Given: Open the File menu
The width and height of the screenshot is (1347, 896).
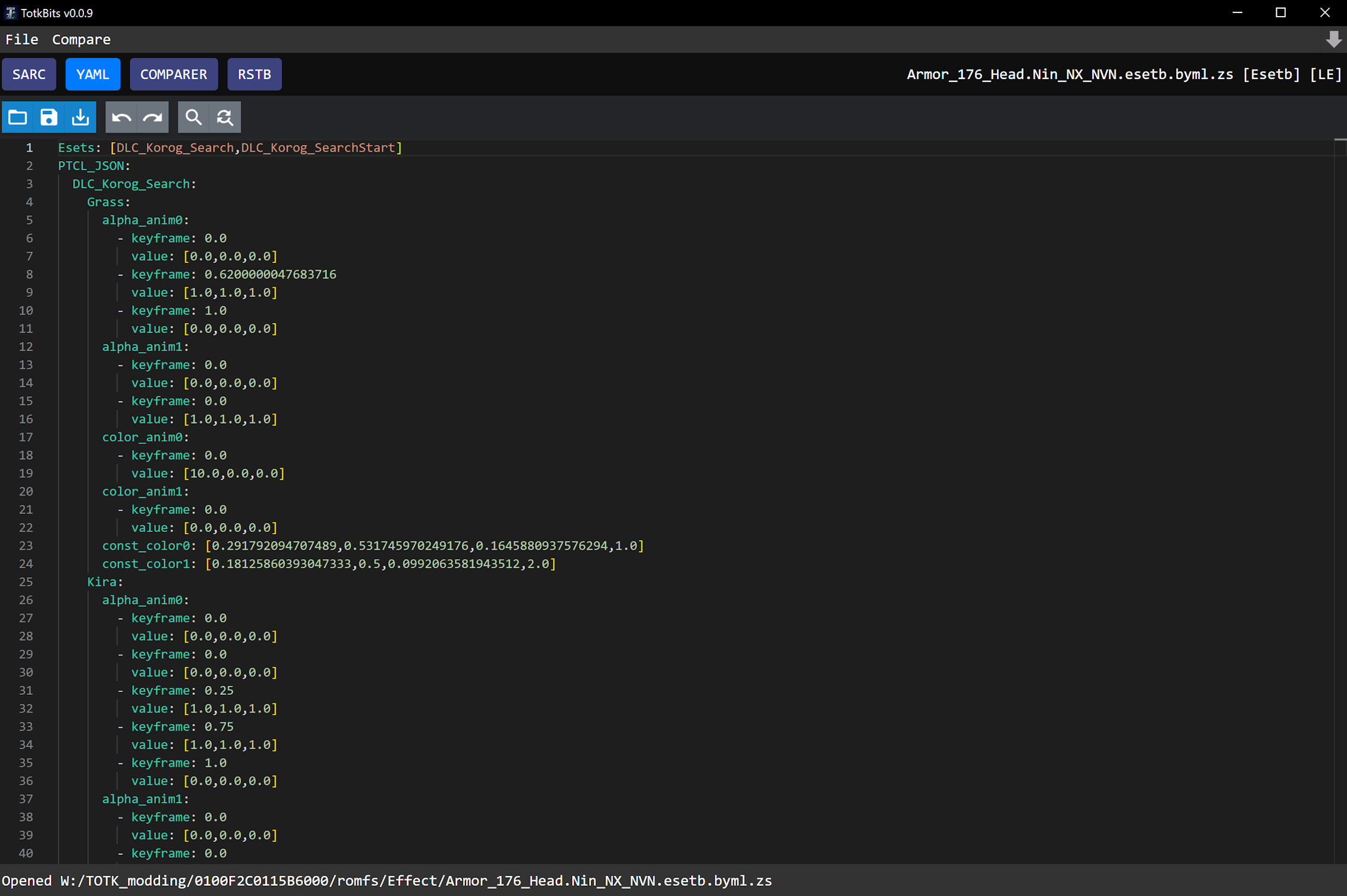Looking at the screenshot, I should [x=22, y=39].
